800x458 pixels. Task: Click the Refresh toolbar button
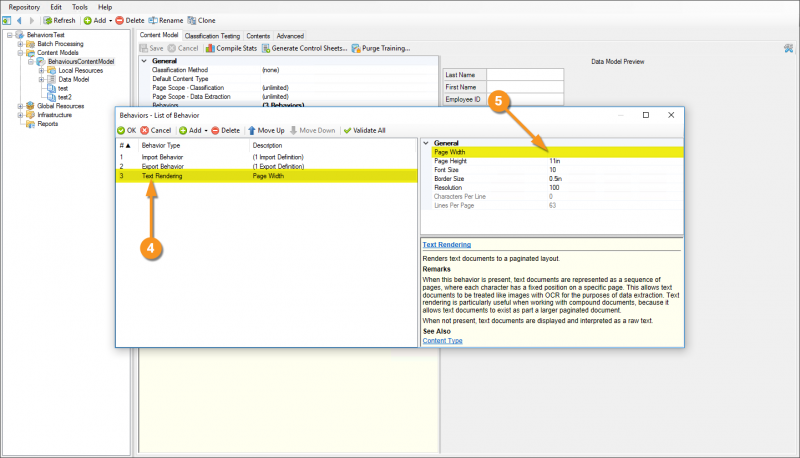59,20
